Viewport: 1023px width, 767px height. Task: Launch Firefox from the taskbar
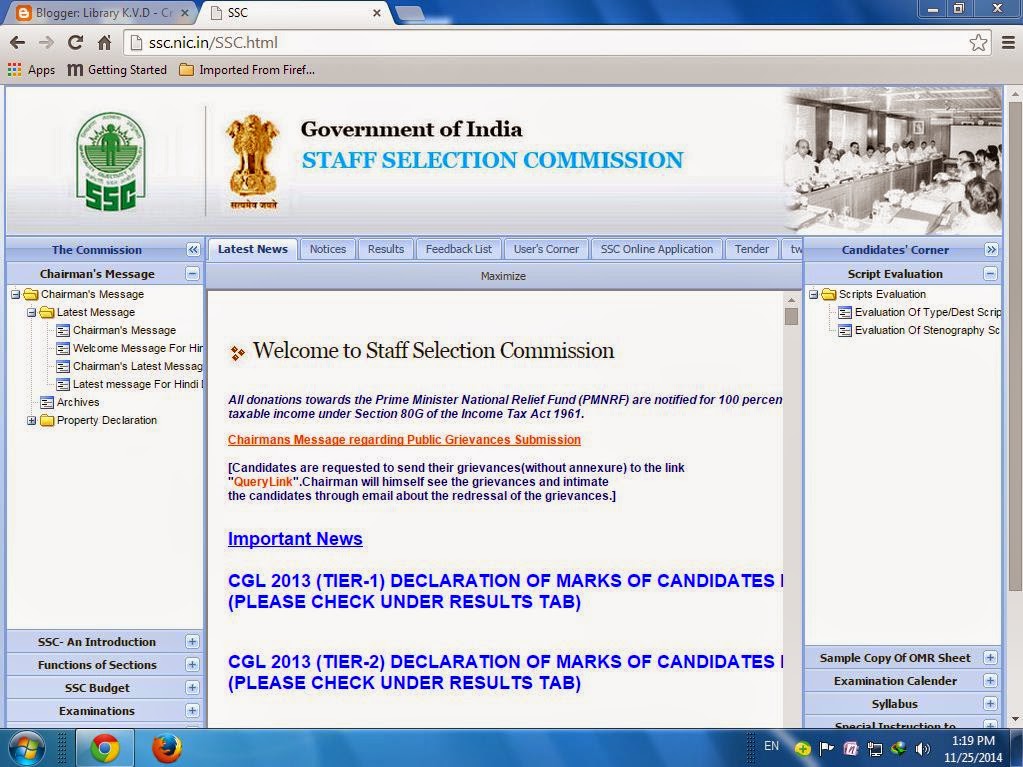pos(167,748)
